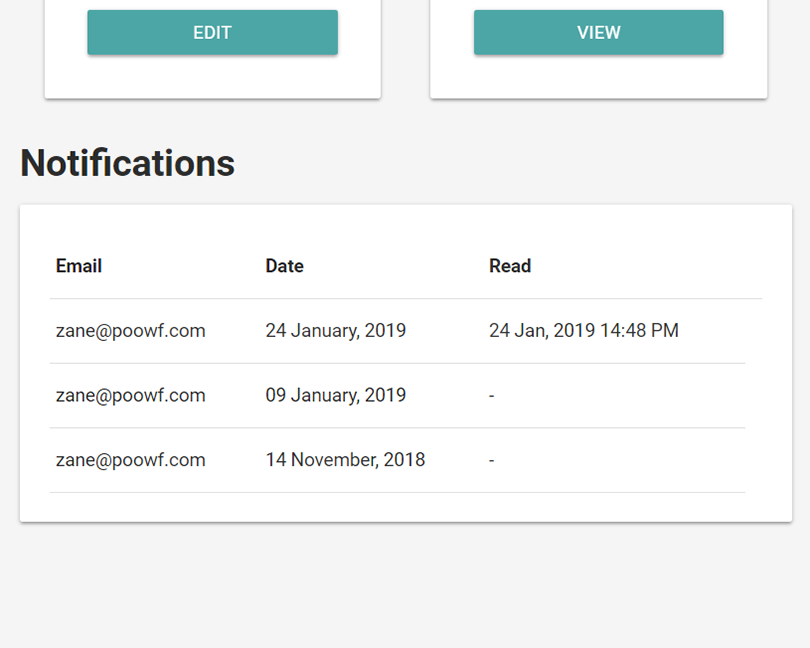Click the 09 January, 2019 date cell
The image size is (810, 648).
pos(336,396)
